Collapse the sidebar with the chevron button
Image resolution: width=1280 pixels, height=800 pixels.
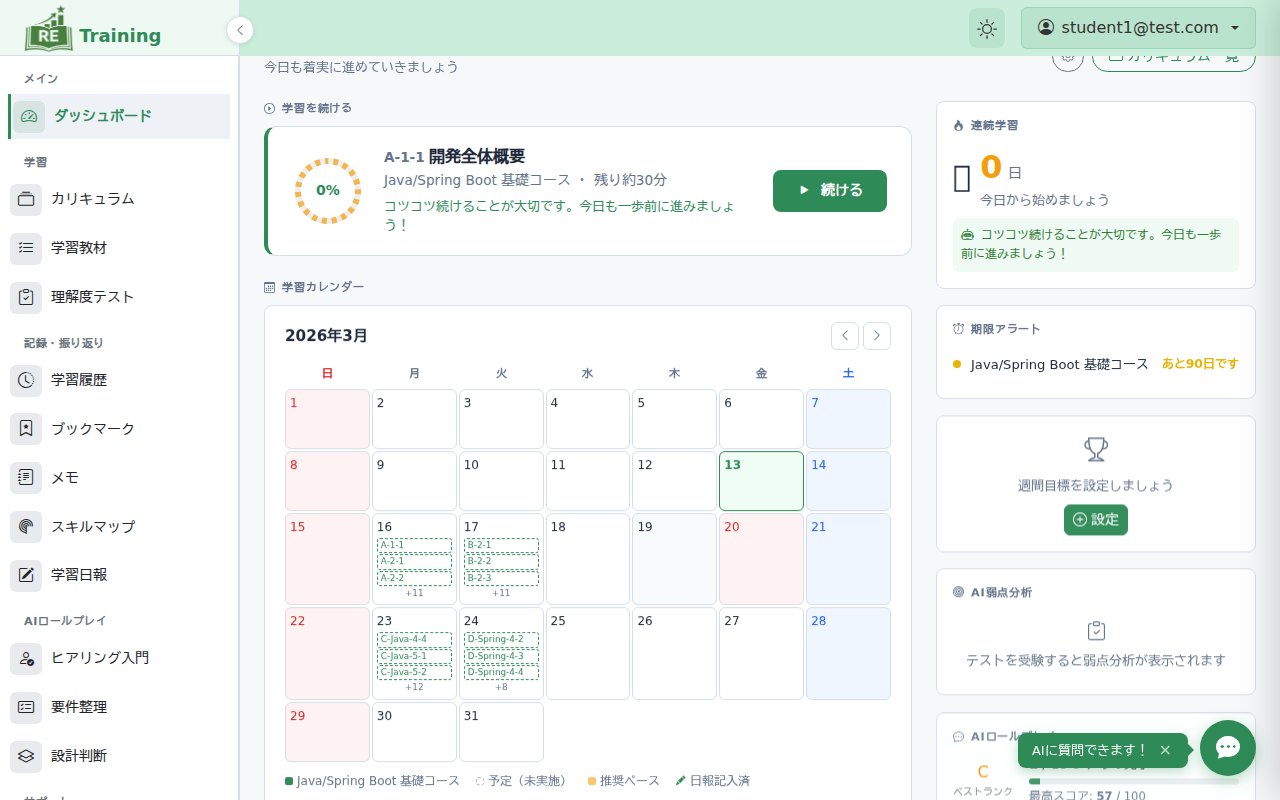tap(240, 30)
